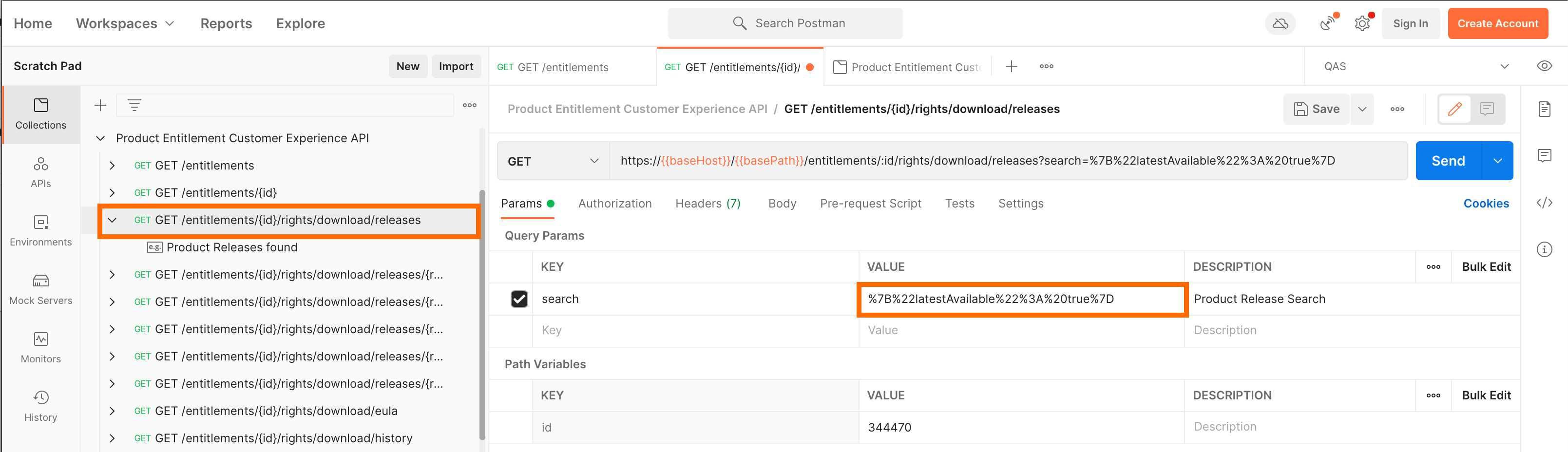Switch to the Pre-request Script tab

870,204
